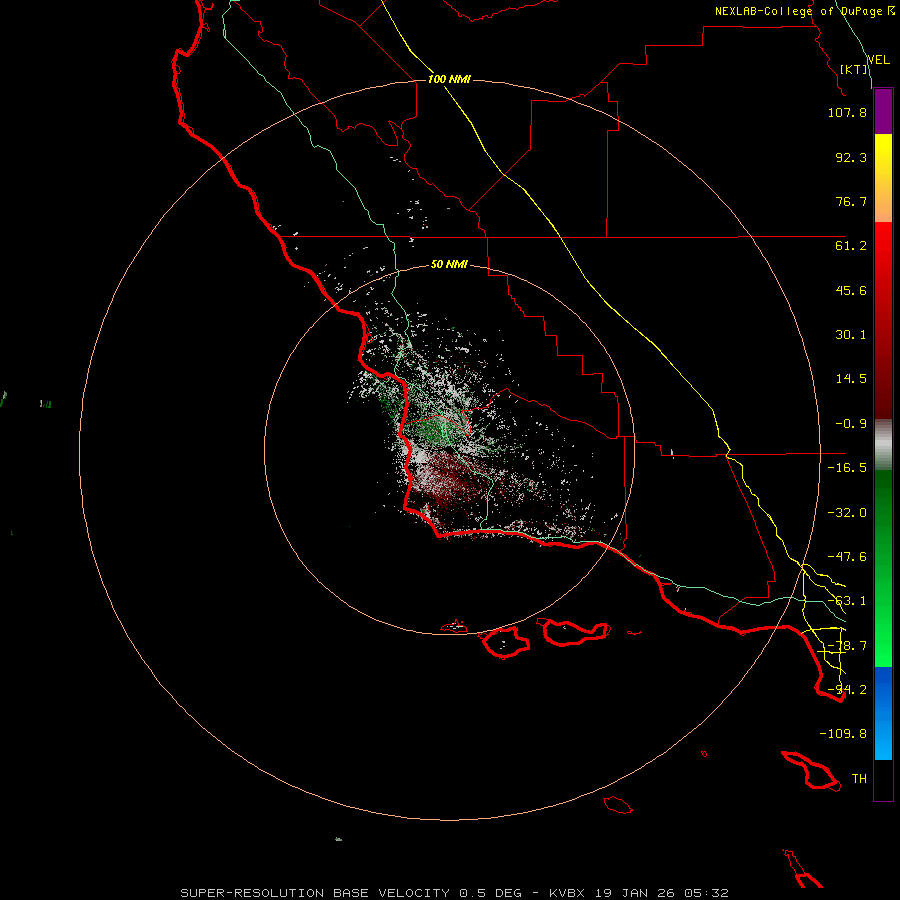This screenshot has height=900, width=900.
Task: Click the purple segment of velocity color bar
Action: (883, 111)
